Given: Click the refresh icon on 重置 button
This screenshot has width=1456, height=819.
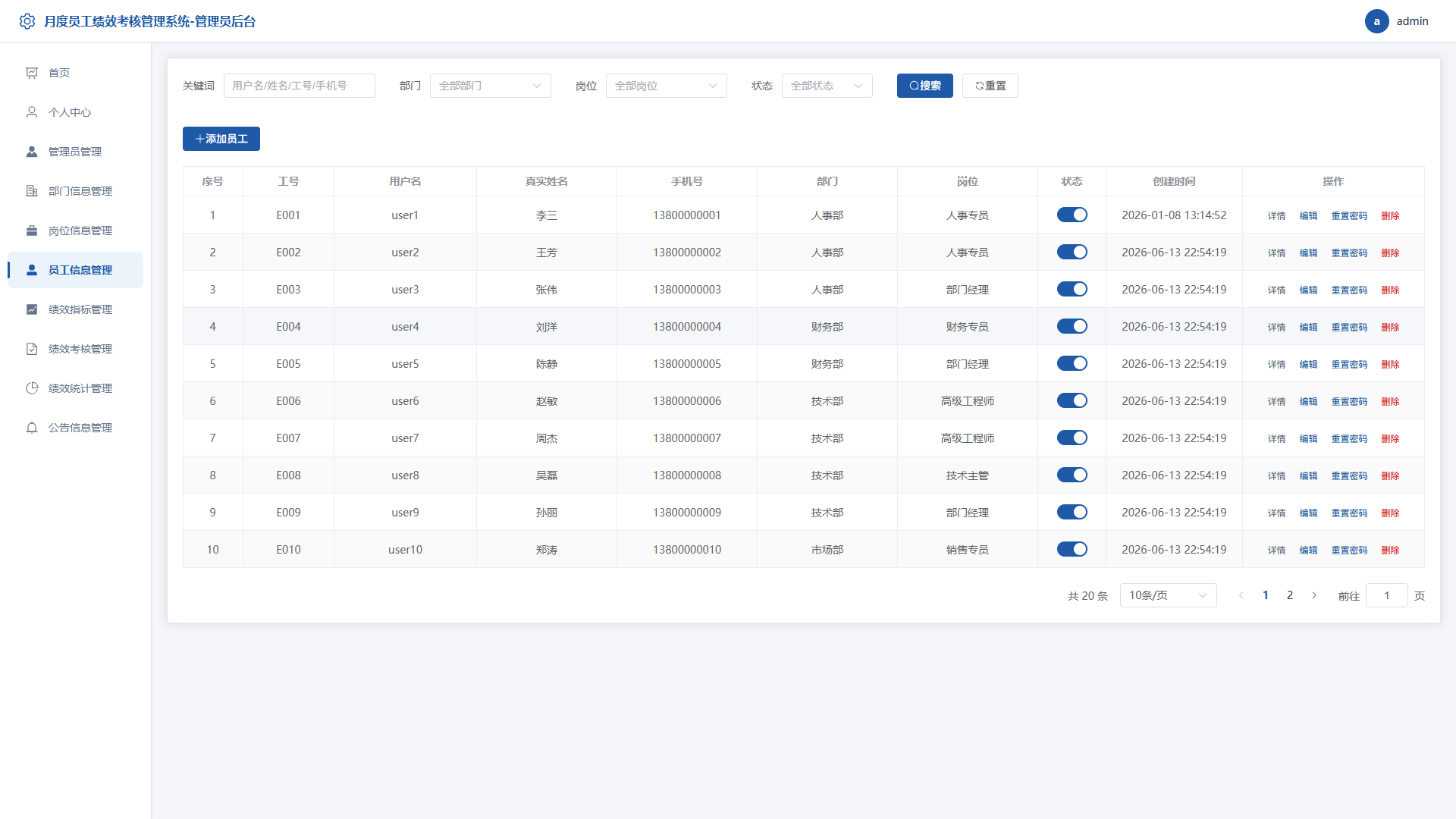Looking at the screenshot, I should (x=979, y=86).
